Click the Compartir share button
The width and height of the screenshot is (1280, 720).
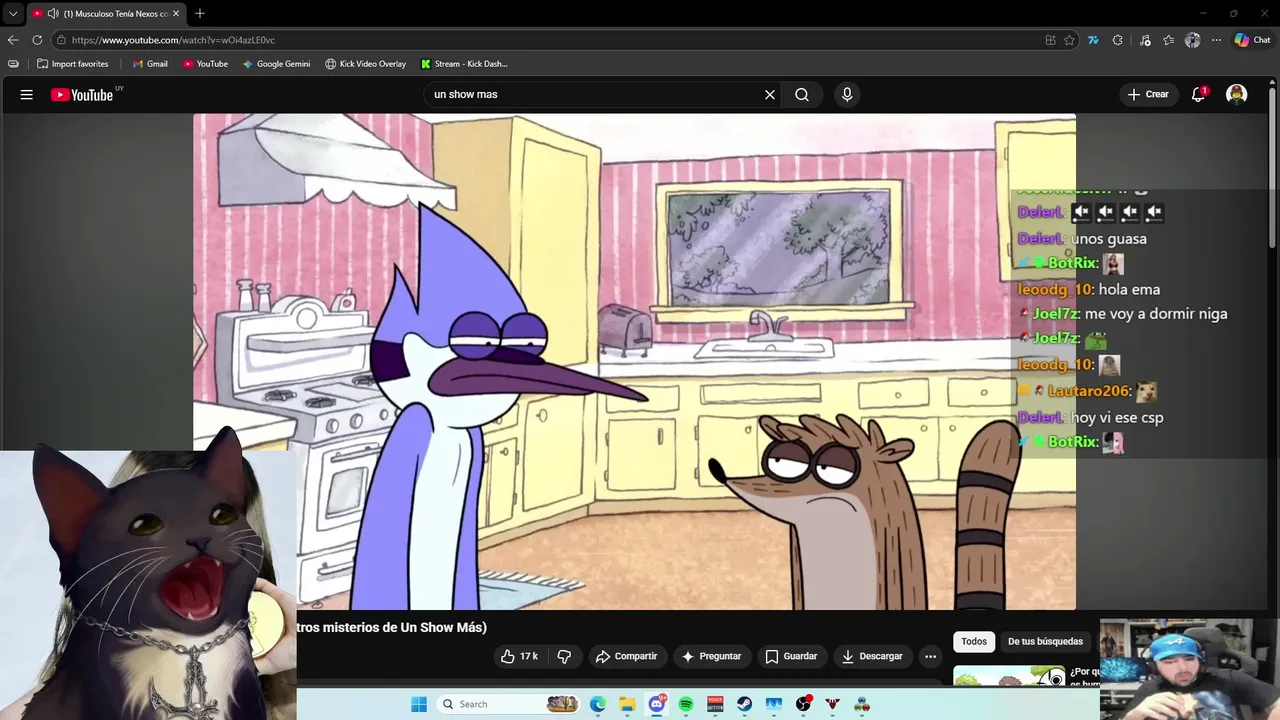pyautogui.click(x=626, y=656)
